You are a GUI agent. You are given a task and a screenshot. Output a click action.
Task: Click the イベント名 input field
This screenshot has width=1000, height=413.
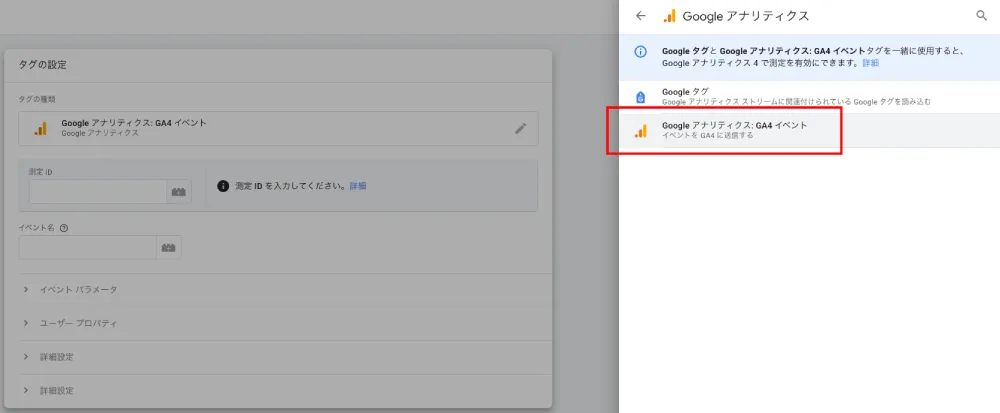[x=87, y=247]
